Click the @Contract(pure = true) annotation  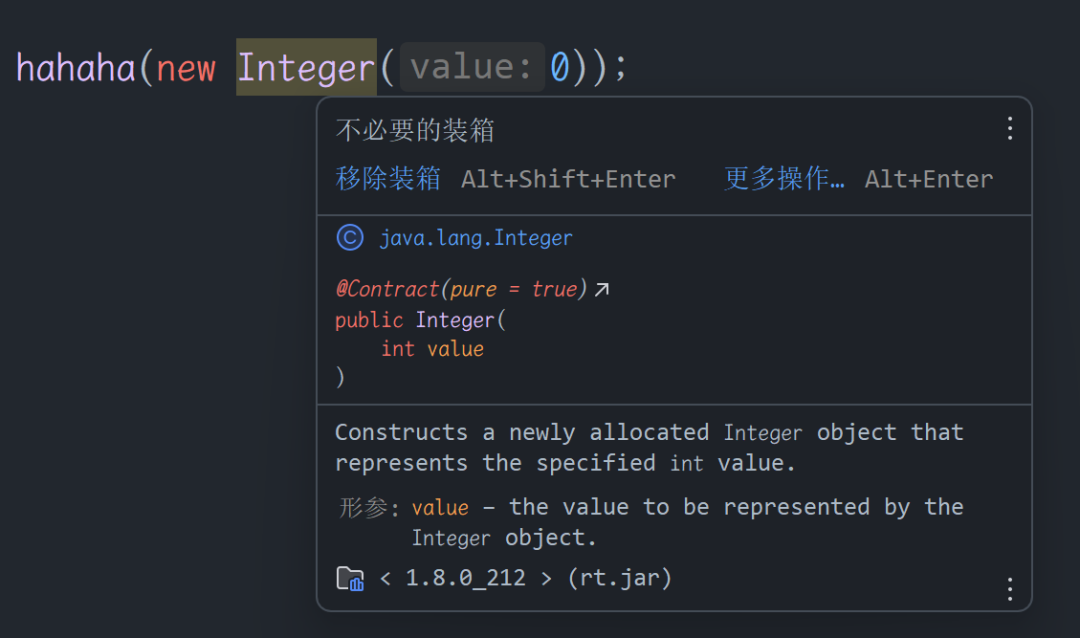click(461, 289)
